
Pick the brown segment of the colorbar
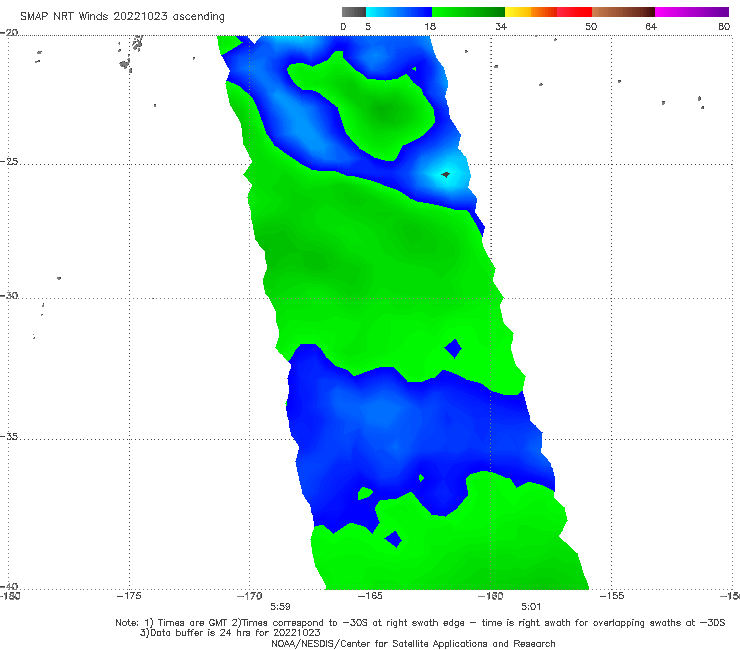coord(623,12)
